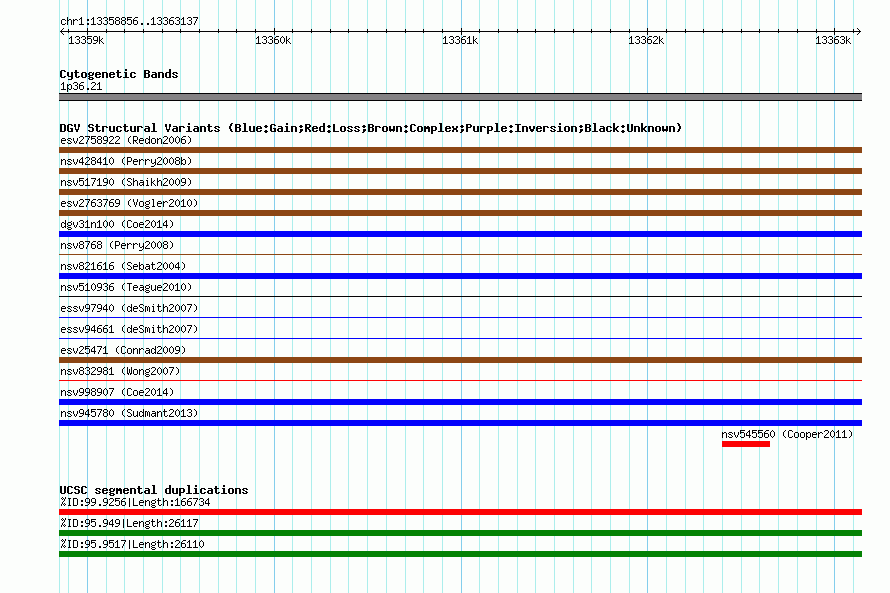Click the brown bar under esv2763769
Viewport: 890px width, 593px height.
[x=460, y=213]
